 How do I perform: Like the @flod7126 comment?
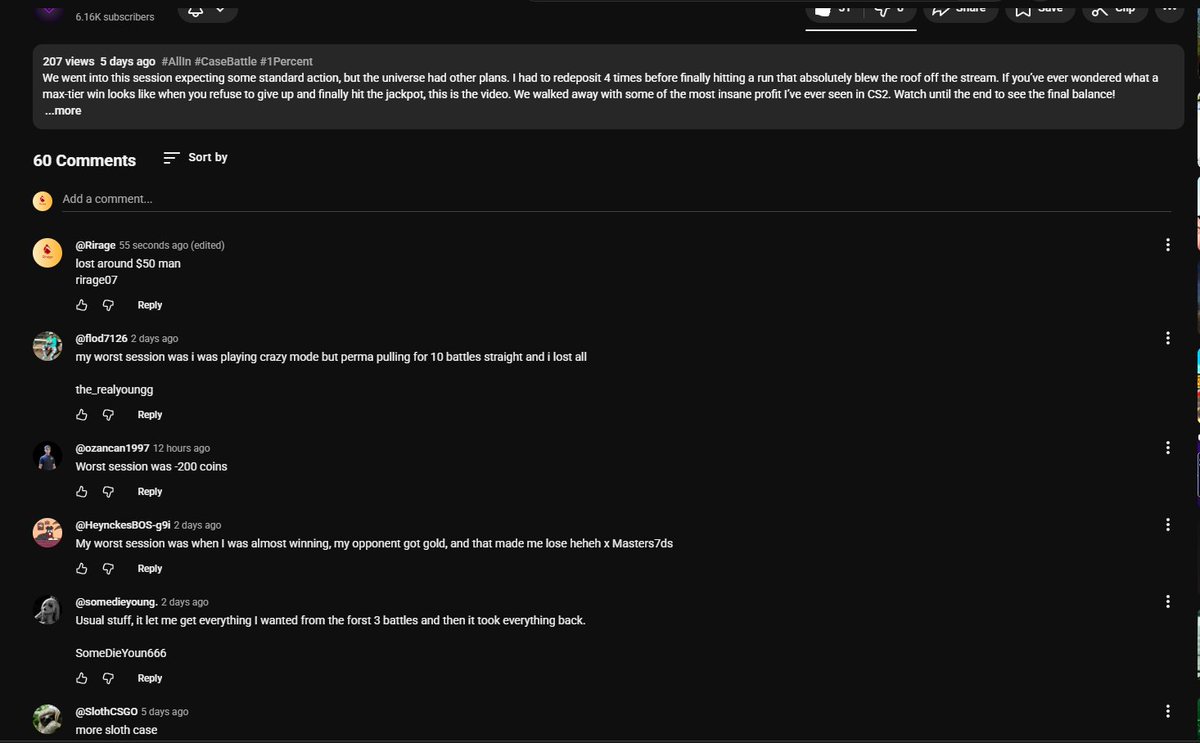tap(82, 415)
